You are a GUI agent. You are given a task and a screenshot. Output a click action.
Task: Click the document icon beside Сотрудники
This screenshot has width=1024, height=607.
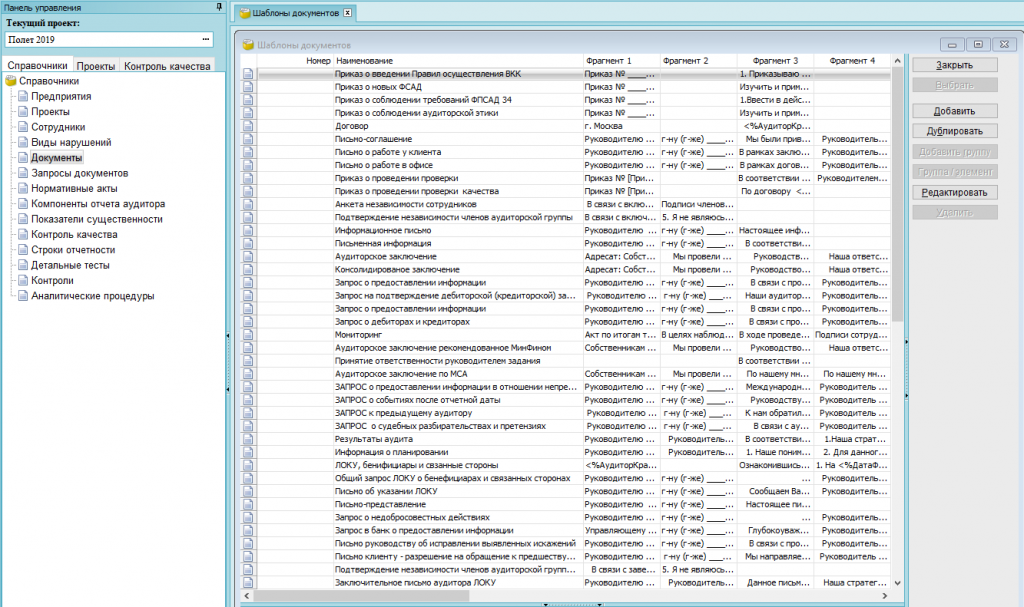click(23, 127)
